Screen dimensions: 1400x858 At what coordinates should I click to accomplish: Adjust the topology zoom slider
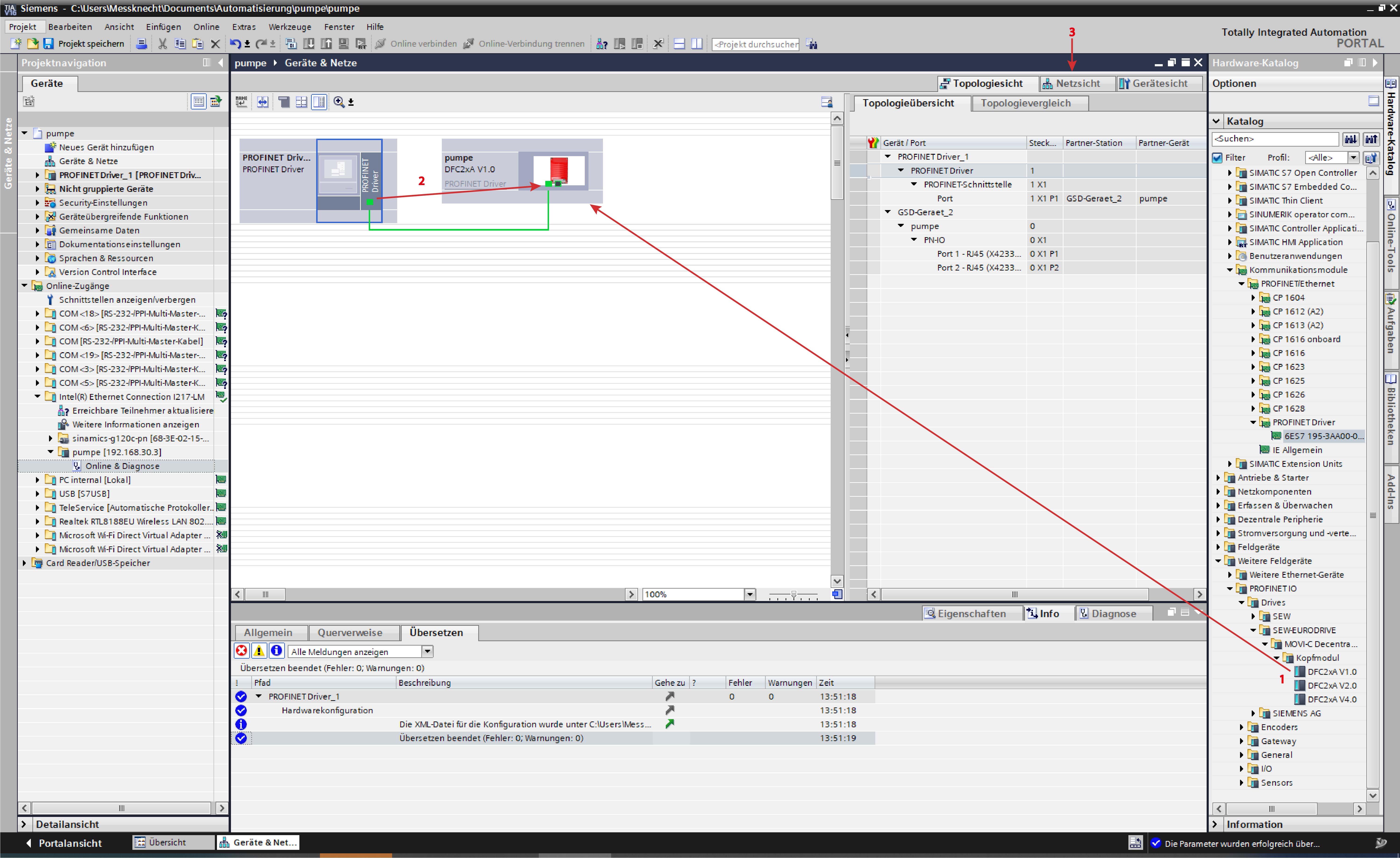click(x=793, y=594)
